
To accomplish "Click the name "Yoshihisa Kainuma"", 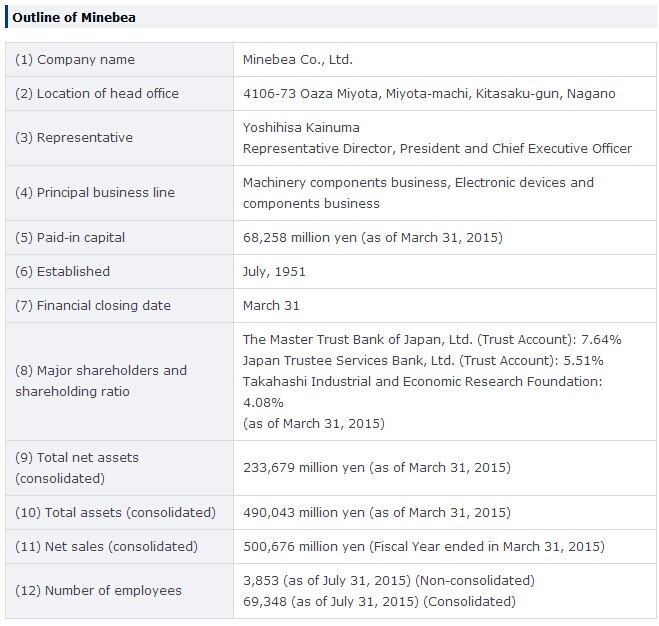I will (x=301, y=128).
